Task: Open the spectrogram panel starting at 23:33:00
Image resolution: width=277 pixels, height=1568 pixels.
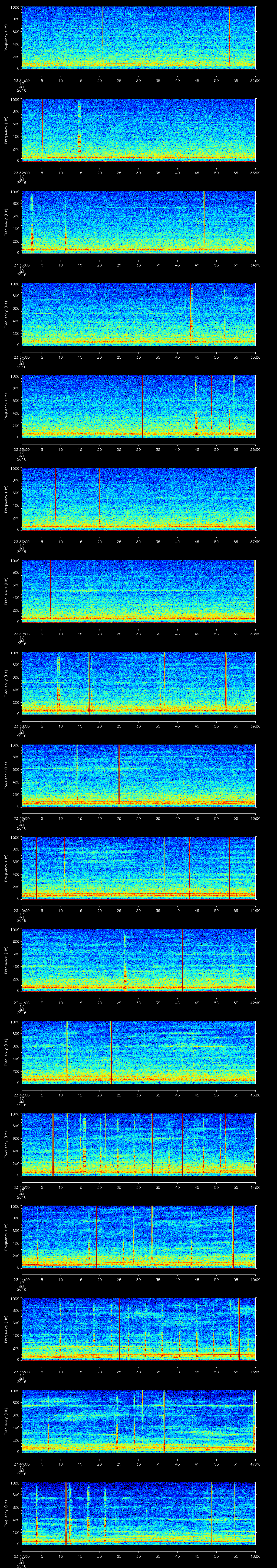Action: pyautogui.click(x=138, y=222)
